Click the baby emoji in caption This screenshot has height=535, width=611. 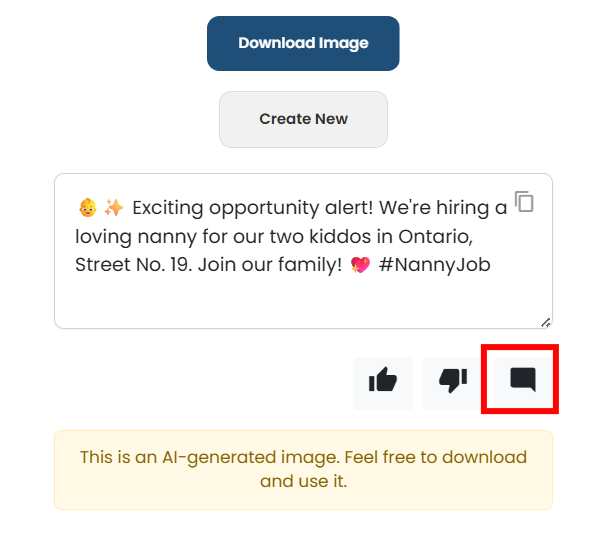pos(87,208)
